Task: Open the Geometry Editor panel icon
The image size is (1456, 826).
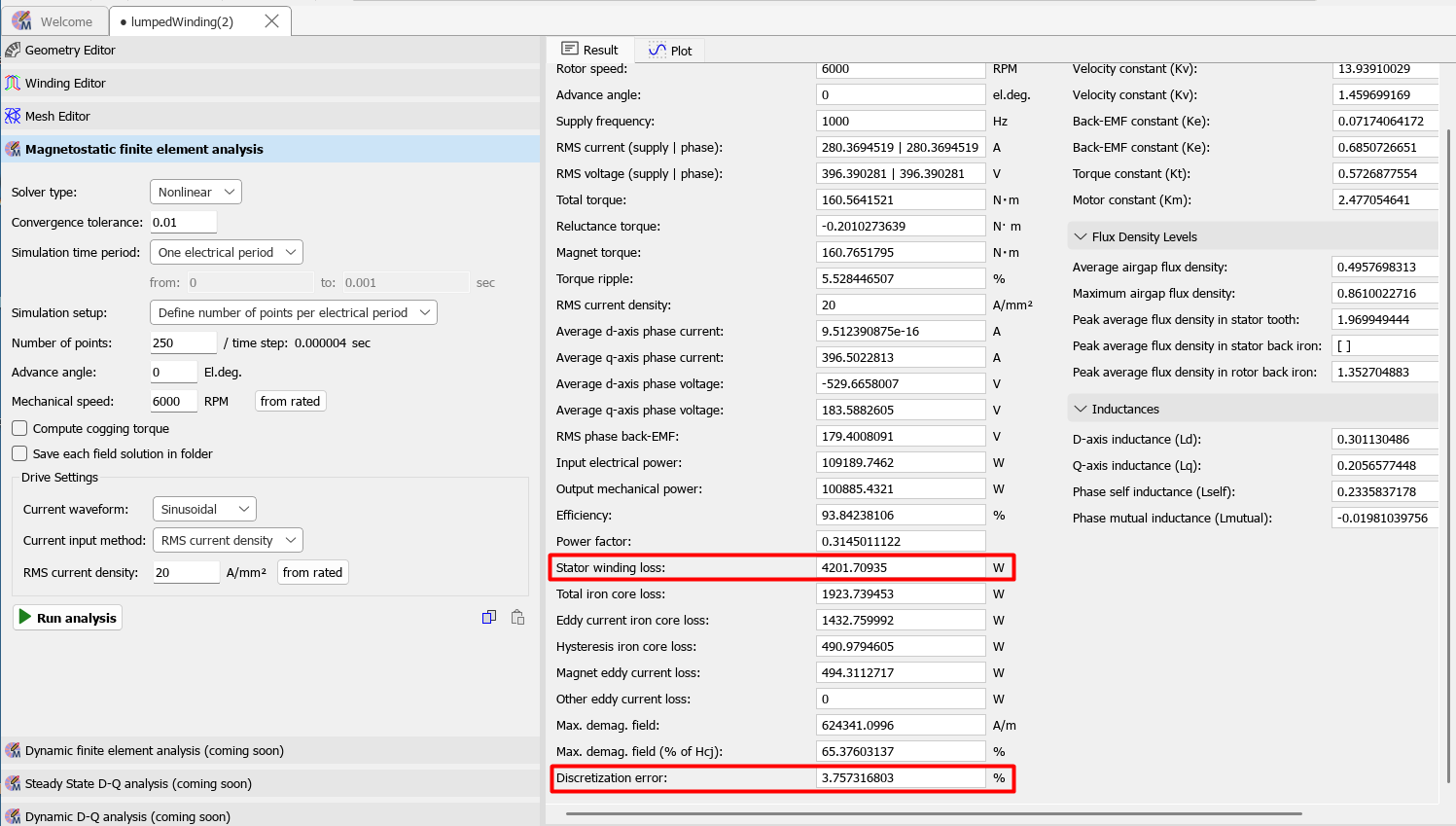Action: [x=13, y=50]
